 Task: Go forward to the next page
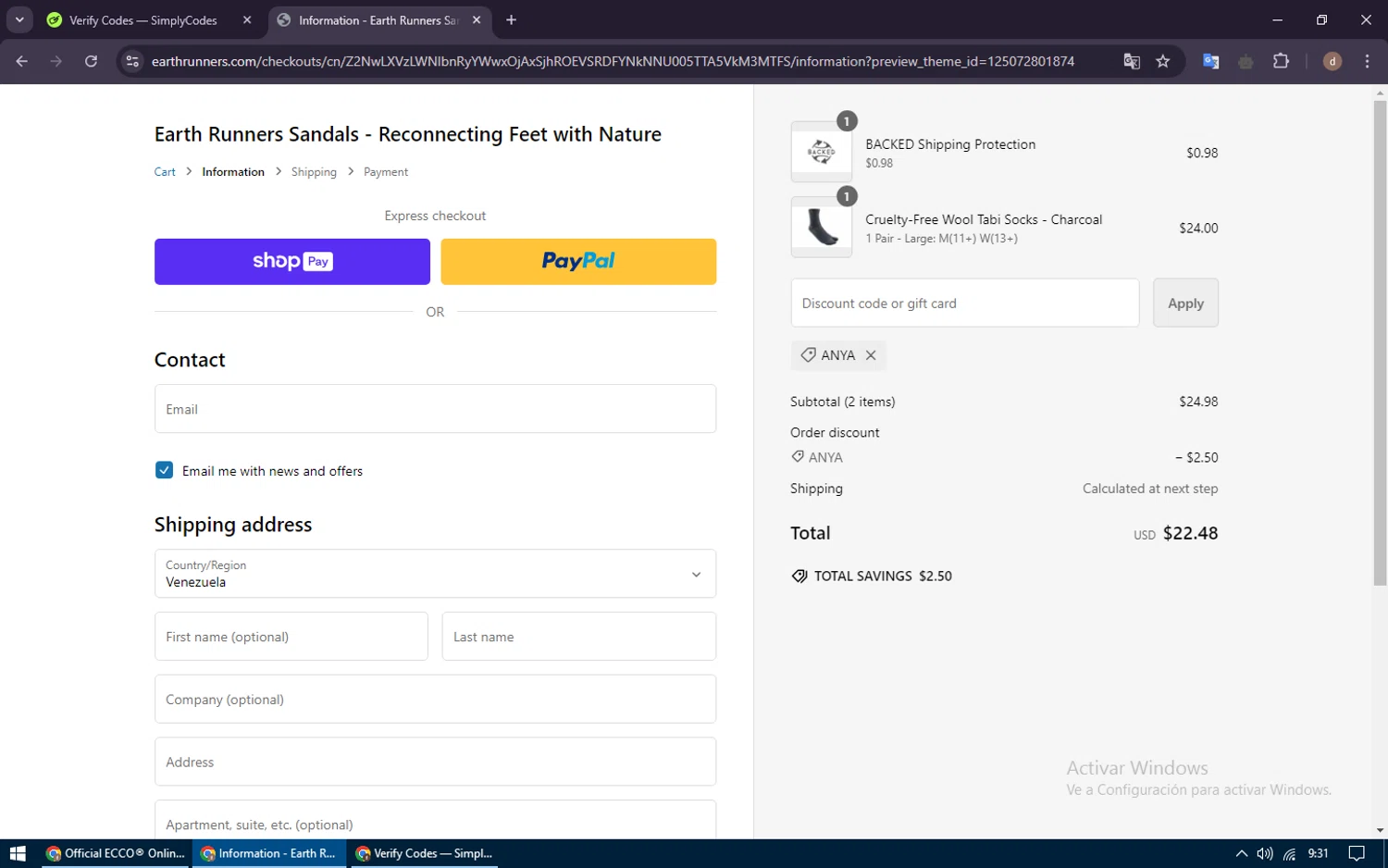click(x=56, y=61)
